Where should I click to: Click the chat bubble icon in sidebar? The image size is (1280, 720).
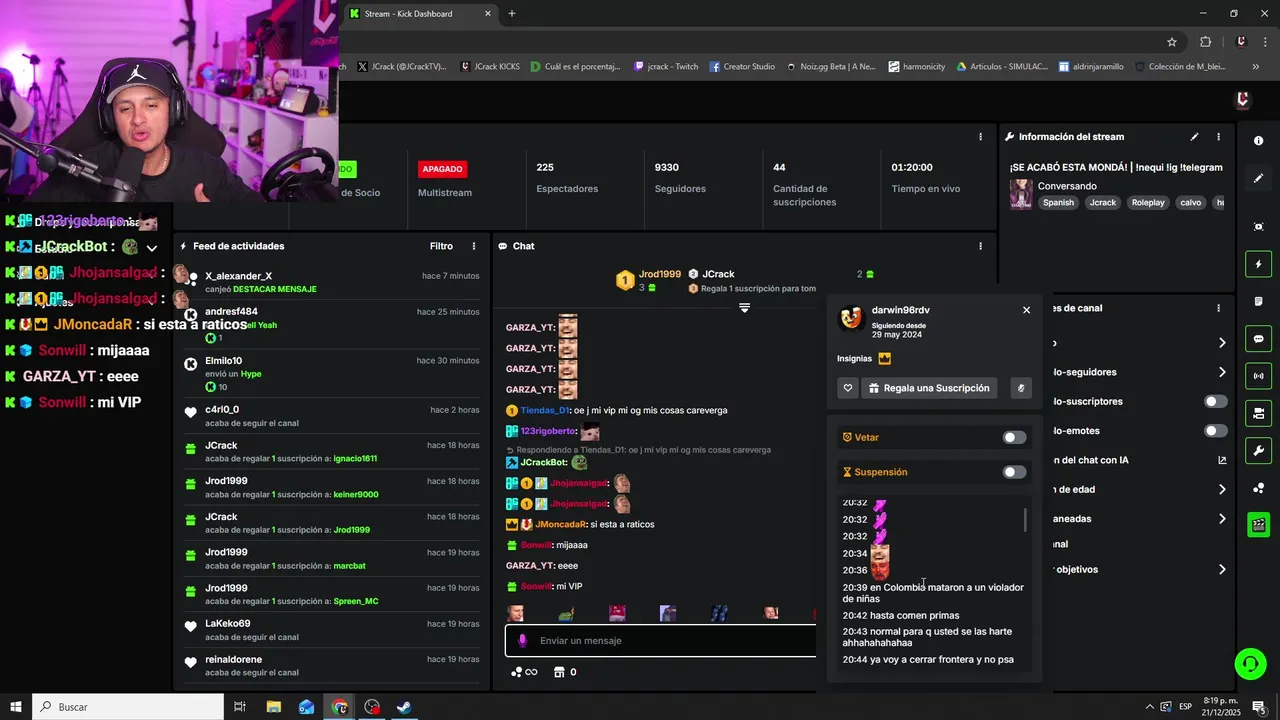click(1258, 339)
